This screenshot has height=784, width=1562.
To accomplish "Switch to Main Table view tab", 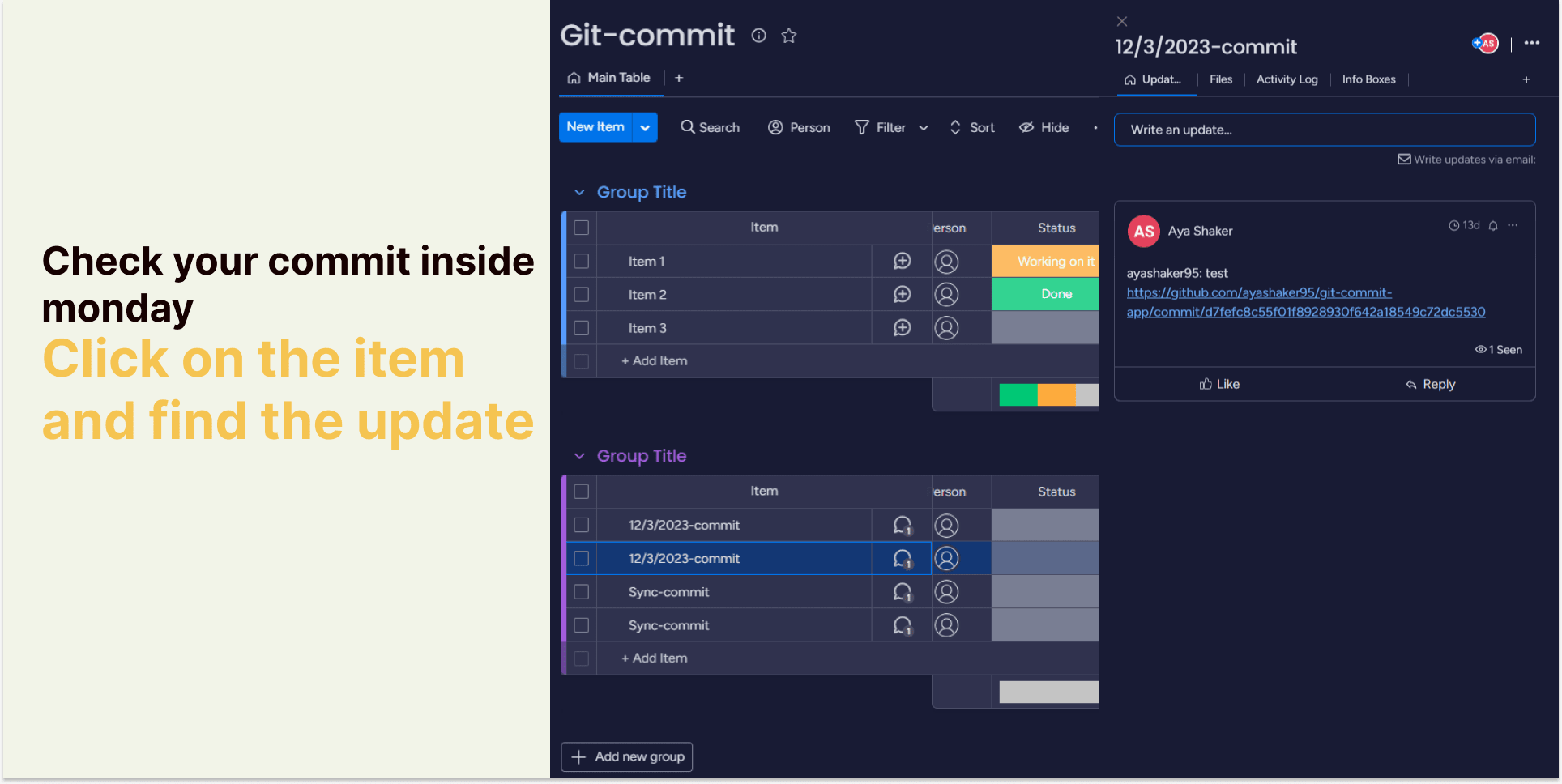I will tap(609, 78).
